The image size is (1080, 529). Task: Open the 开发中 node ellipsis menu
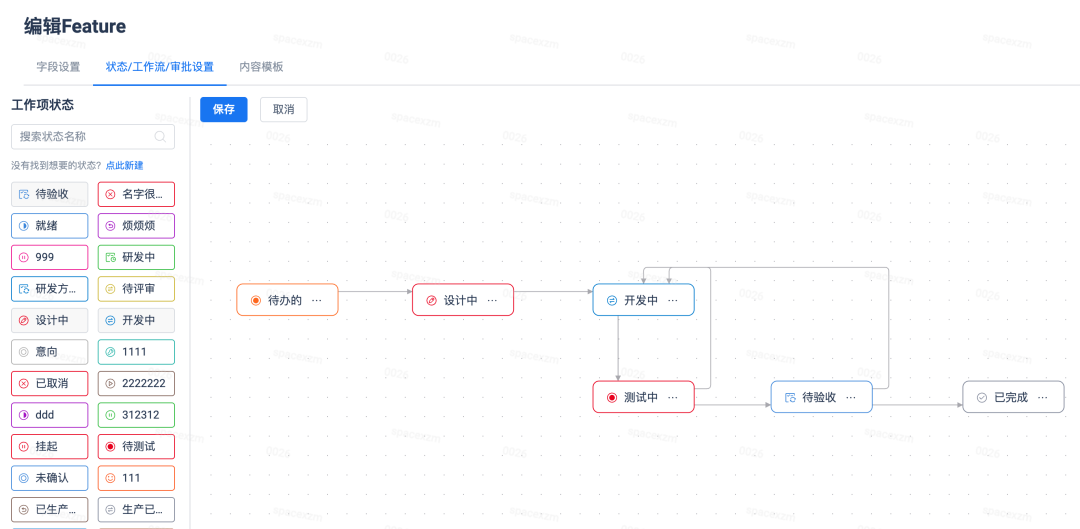pyautogui.click(x=673, y=300)
